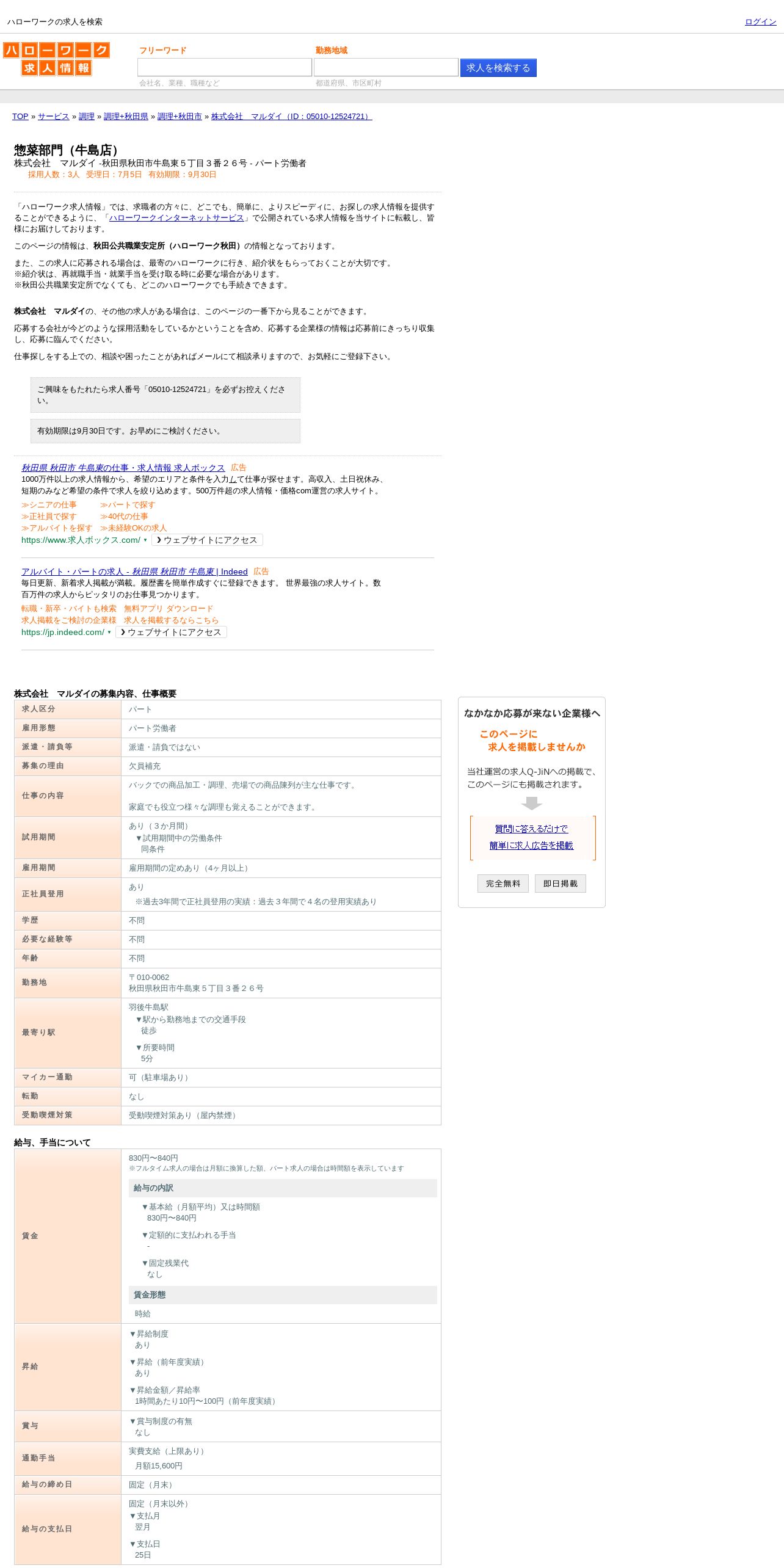Select 受動喫煙対策あり（屋内禁煙） cell
Image resolution: width=784 pixels, height=1568 pixels.
coord(281,1116)
